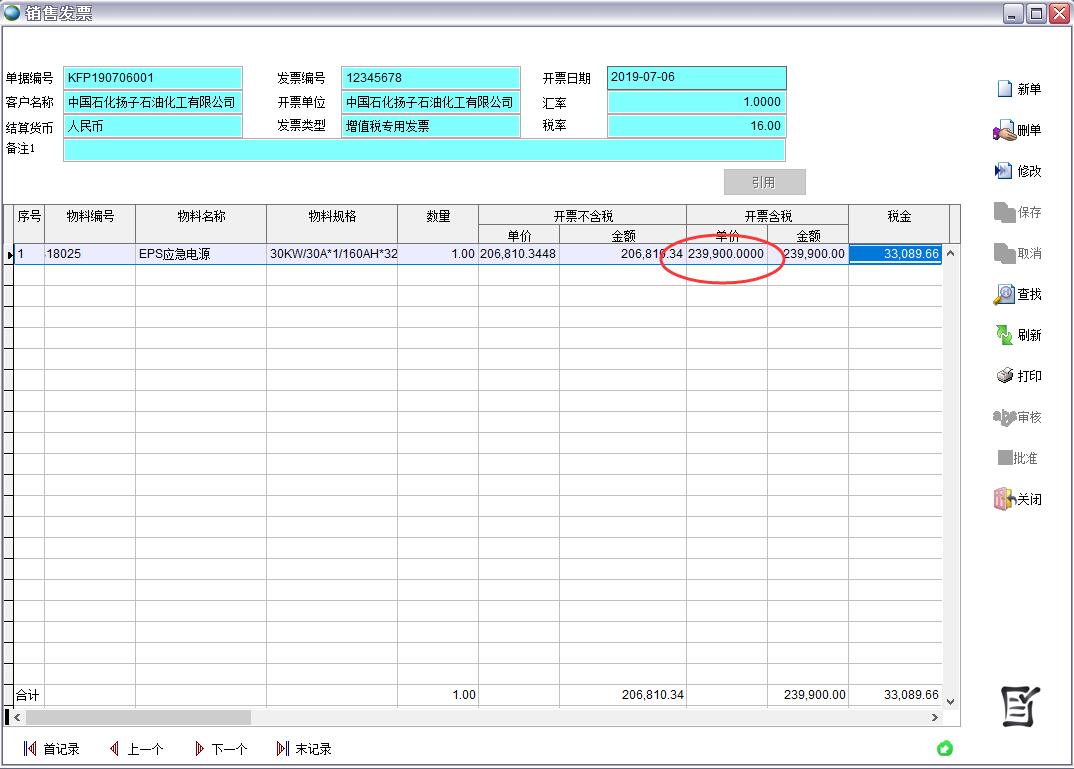The image size is (1074, 769).
Task: Open 查找 search with magnifier icon
Action: click(x=1004, y=294)
